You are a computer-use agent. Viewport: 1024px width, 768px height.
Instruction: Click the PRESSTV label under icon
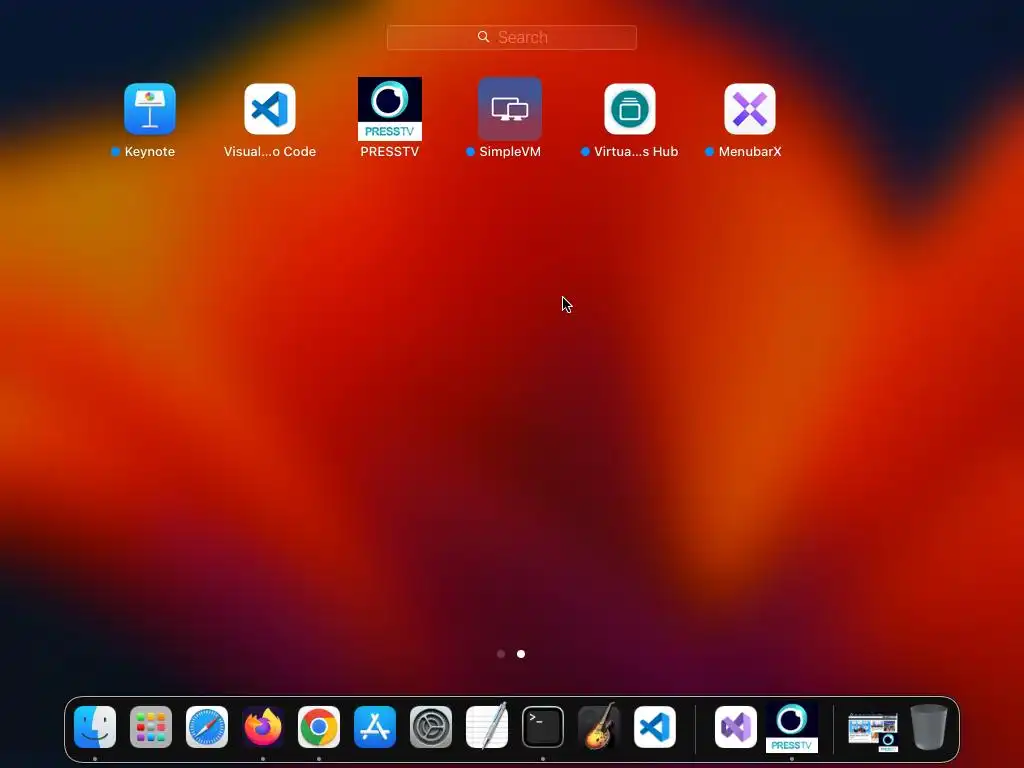pos(390,152)
